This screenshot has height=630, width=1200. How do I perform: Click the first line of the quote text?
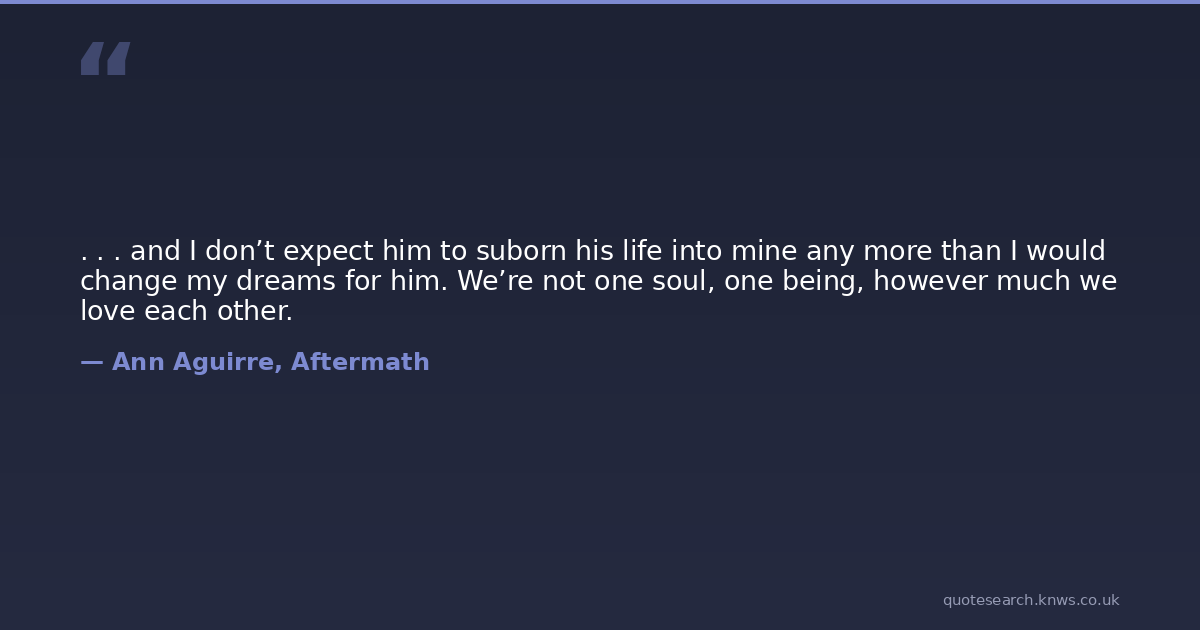[592, 252]
